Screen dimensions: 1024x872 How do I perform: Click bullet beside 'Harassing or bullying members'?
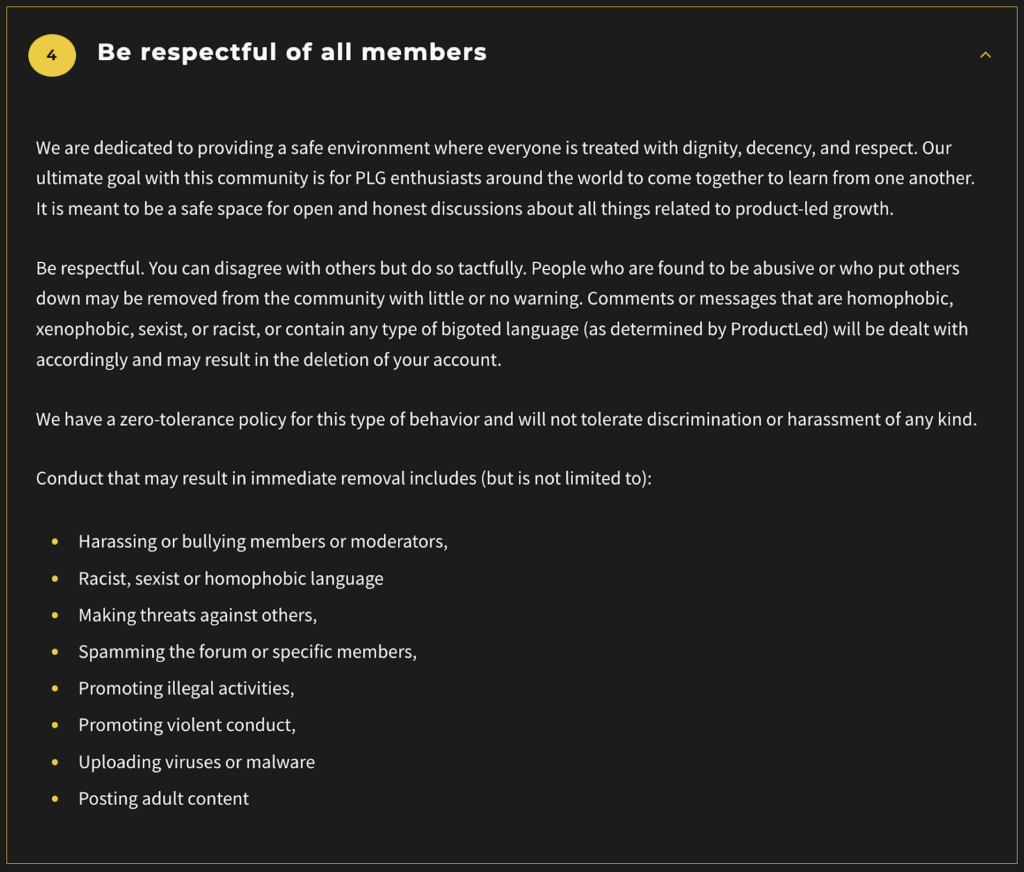pyautogui.click(x=55, y=541)
